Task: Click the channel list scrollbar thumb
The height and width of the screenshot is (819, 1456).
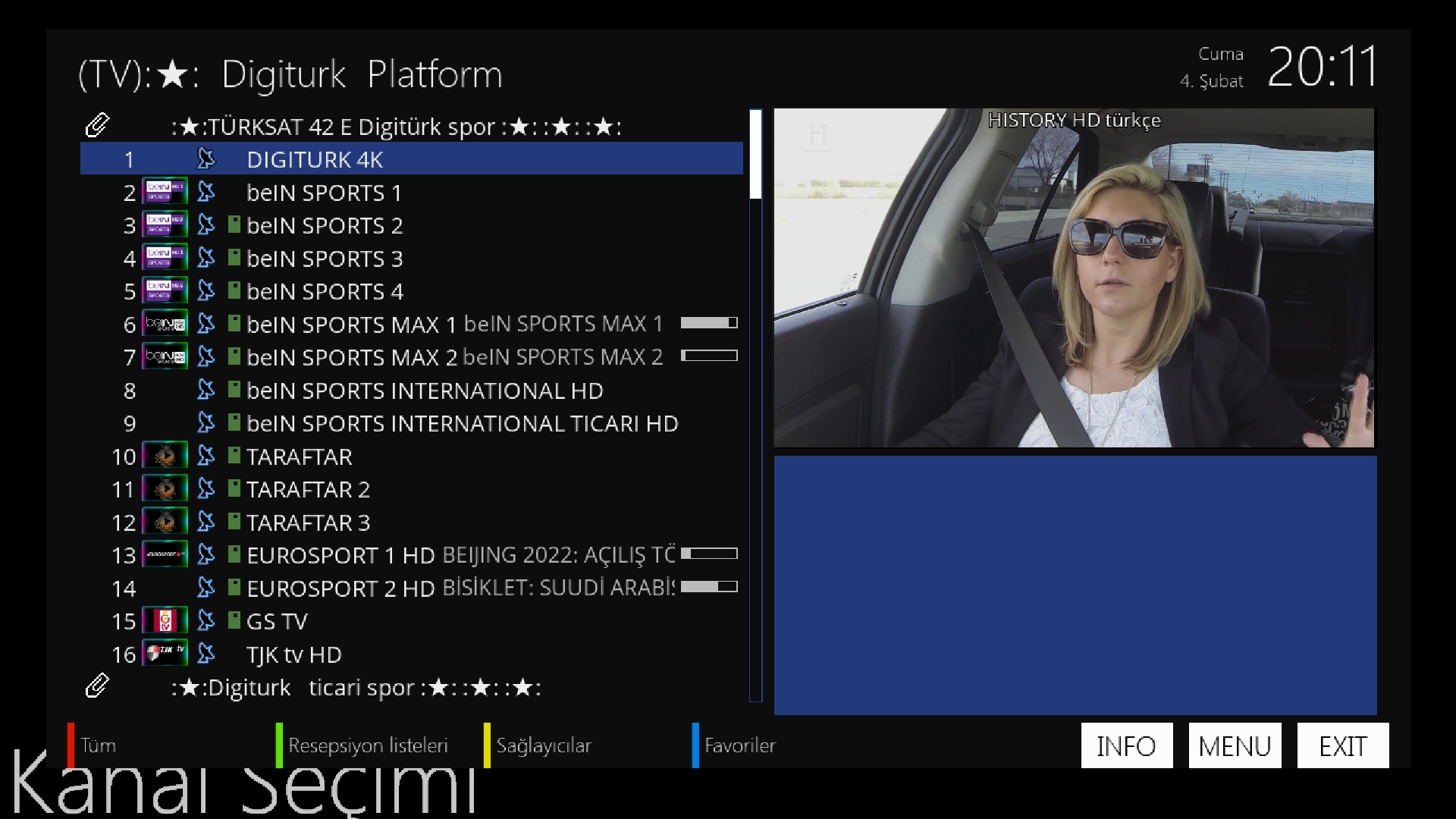Action: pos(755,155)
